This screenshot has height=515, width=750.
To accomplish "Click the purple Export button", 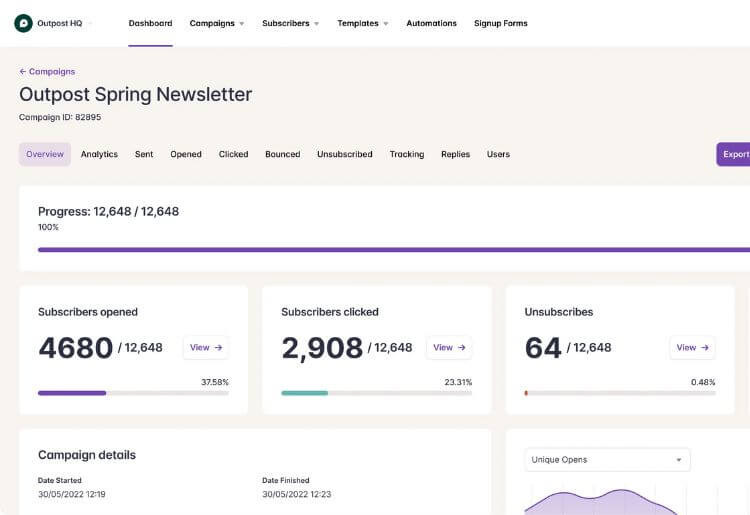I will coord(734,154).
